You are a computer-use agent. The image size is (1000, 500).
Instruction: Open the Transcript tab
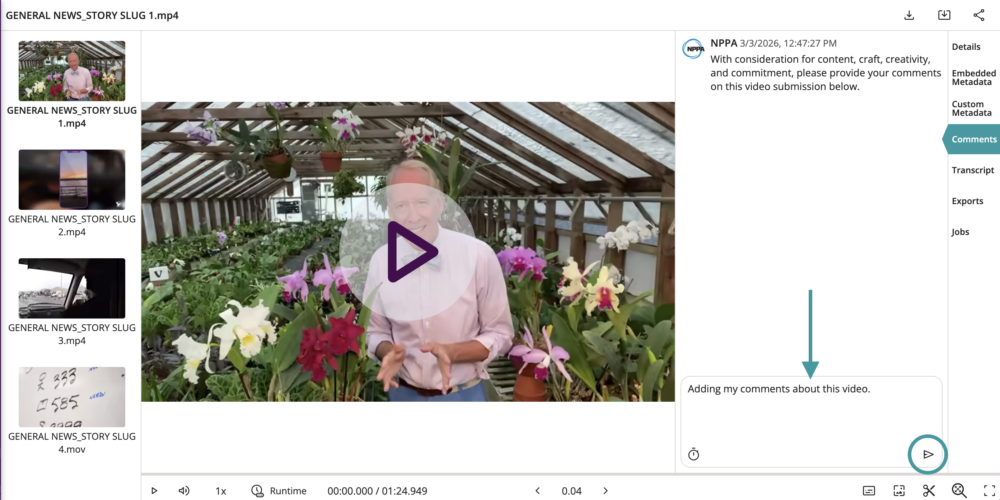tap(972, 170)
